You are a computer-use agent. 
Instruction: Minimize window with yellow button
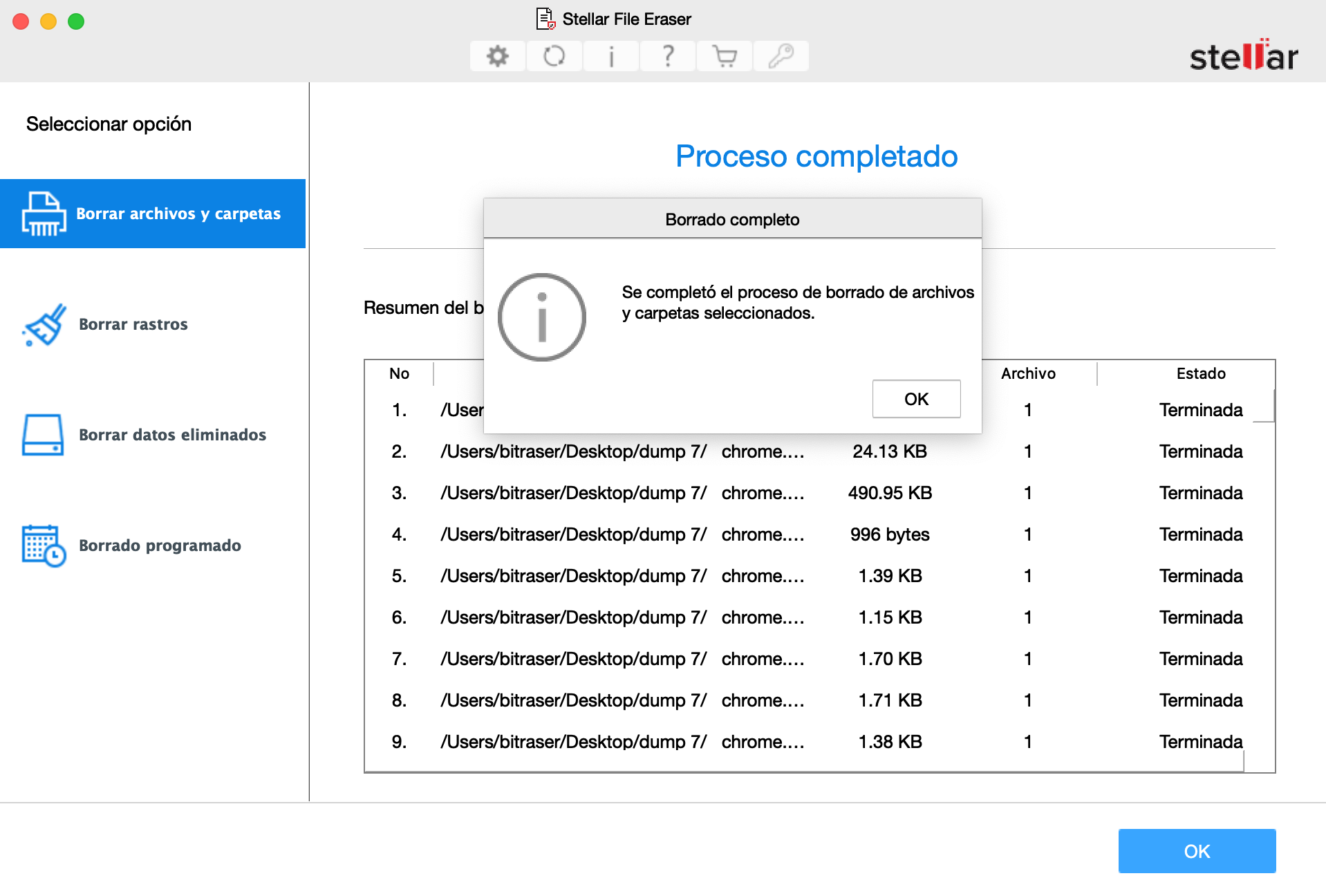click(x=48, y=21)
